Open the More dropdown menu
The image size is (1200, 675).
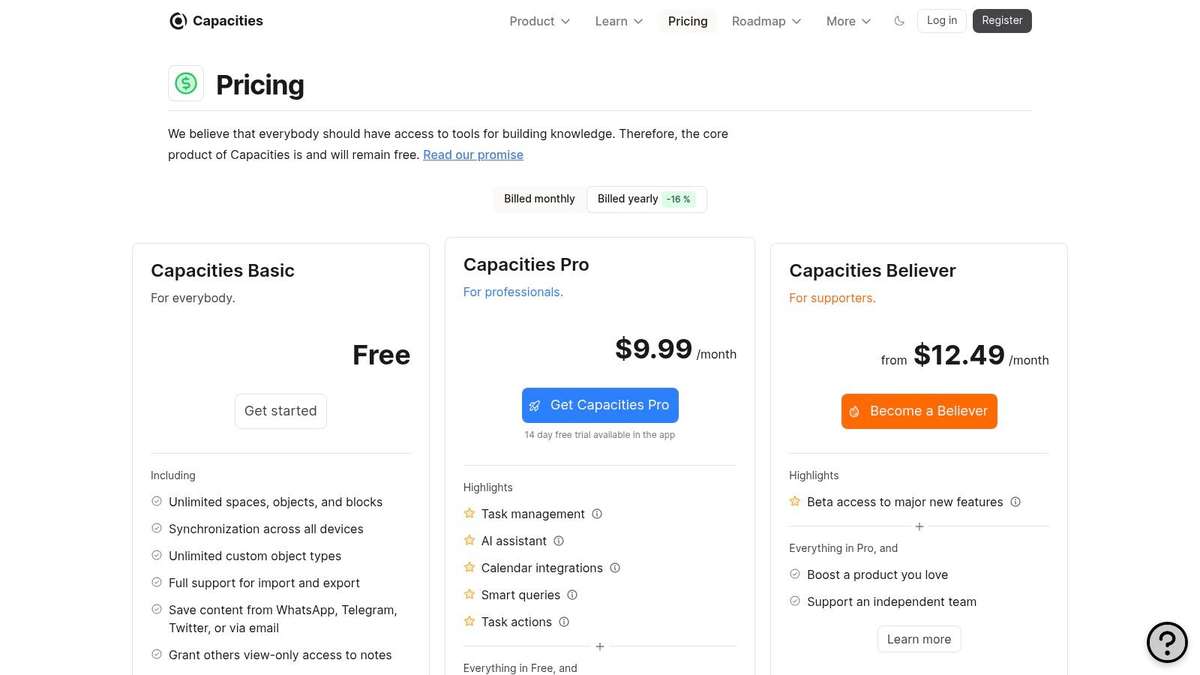coord(847,20)
